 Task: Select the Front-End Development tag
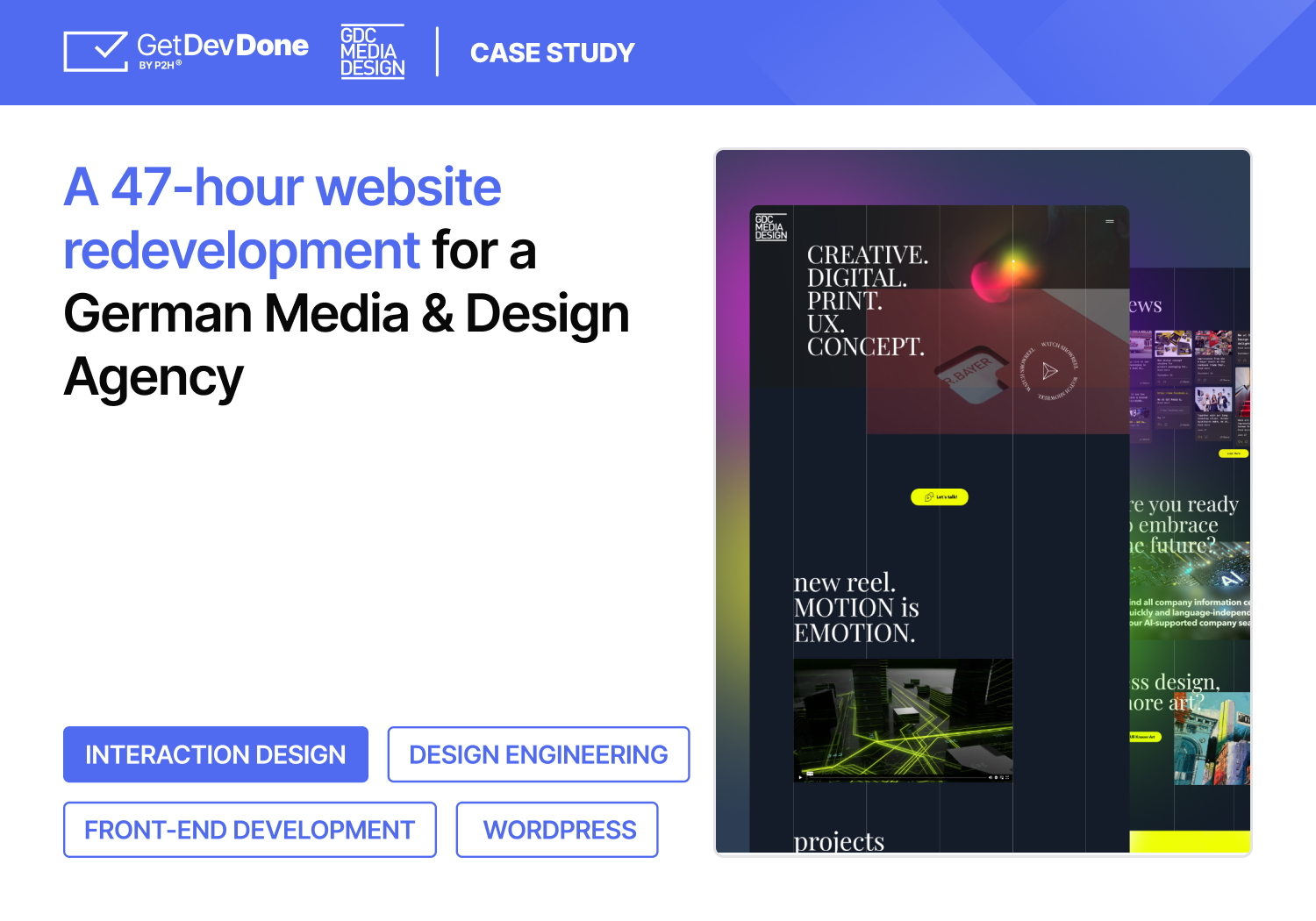pos(249,830)
